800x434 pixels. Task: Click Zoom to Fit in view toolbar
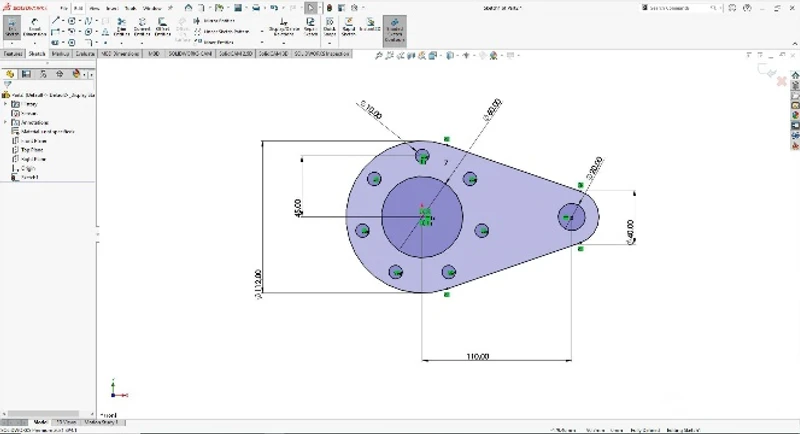[379, 56]
